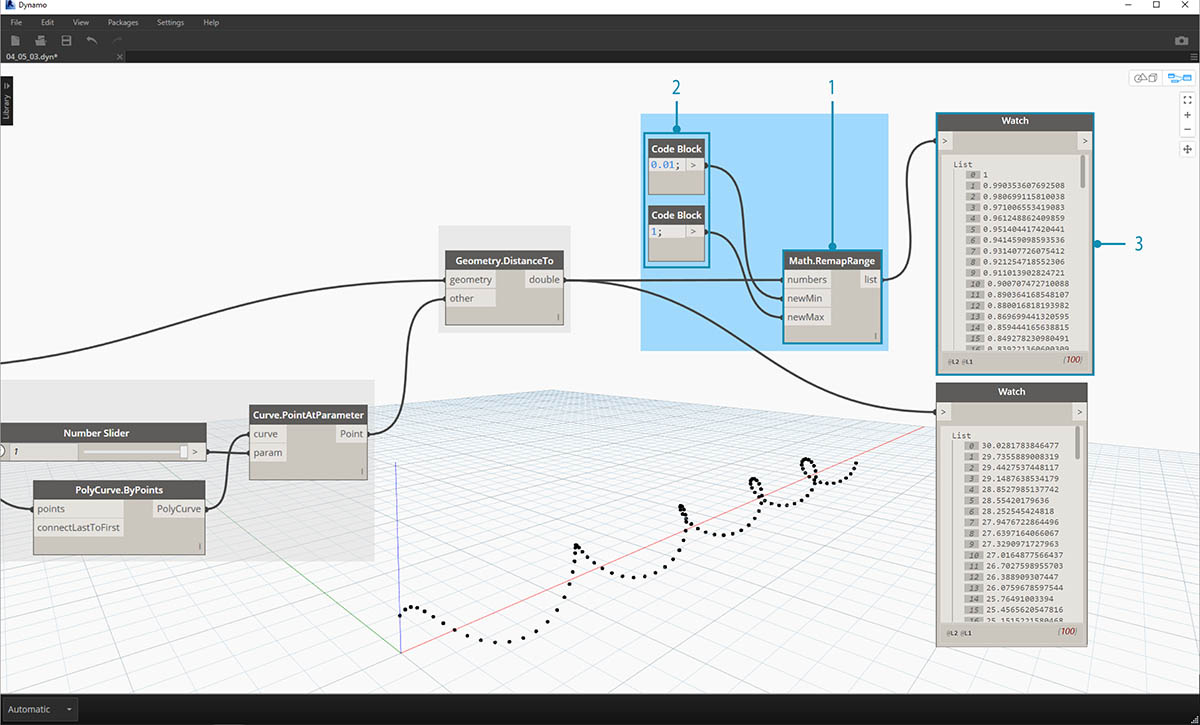Undo the last action via toolbar
Image resolution: width=1200 pixels, height=725 pixels.
pyautogui.click(x=92, y=40)
